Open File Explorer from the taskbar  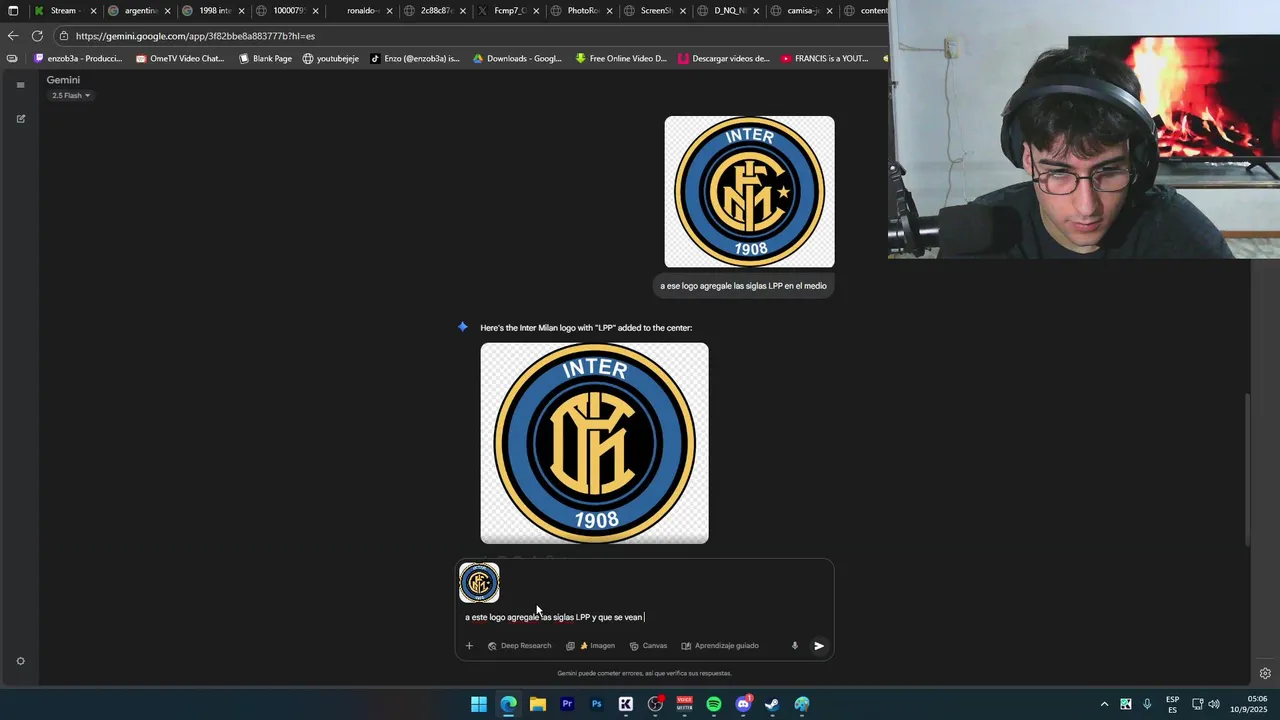click(538, 704)
